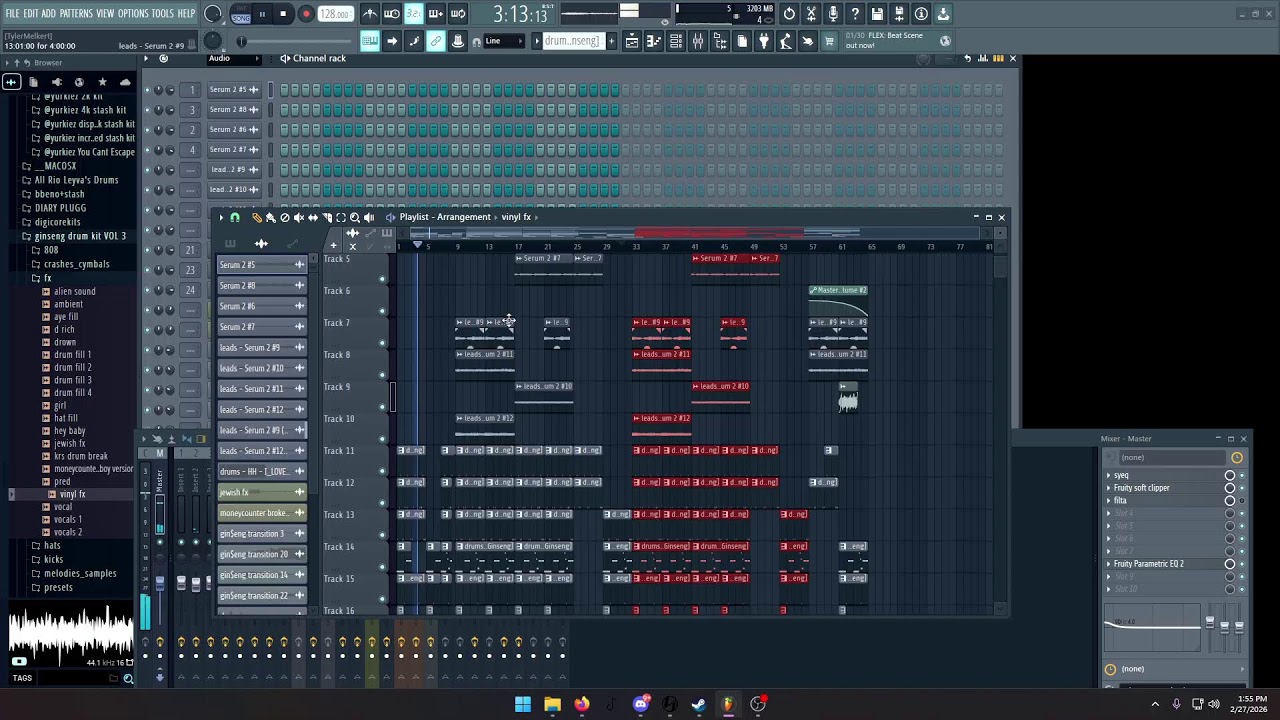Toggle the loop recording icon
Viewport: 1280px width, 720px height.
[458, 14]
